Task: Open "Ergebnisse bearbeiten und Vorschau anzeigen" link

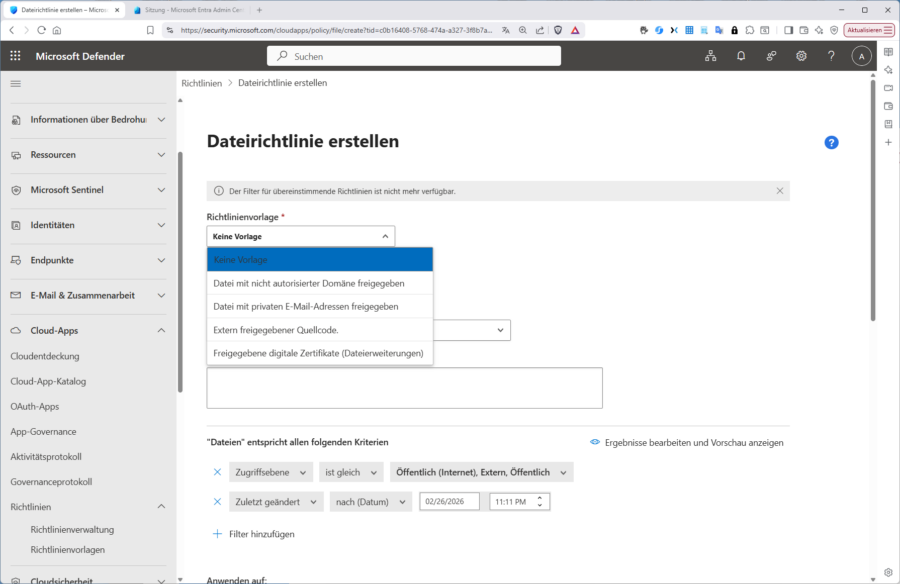Action: point(696,442)
